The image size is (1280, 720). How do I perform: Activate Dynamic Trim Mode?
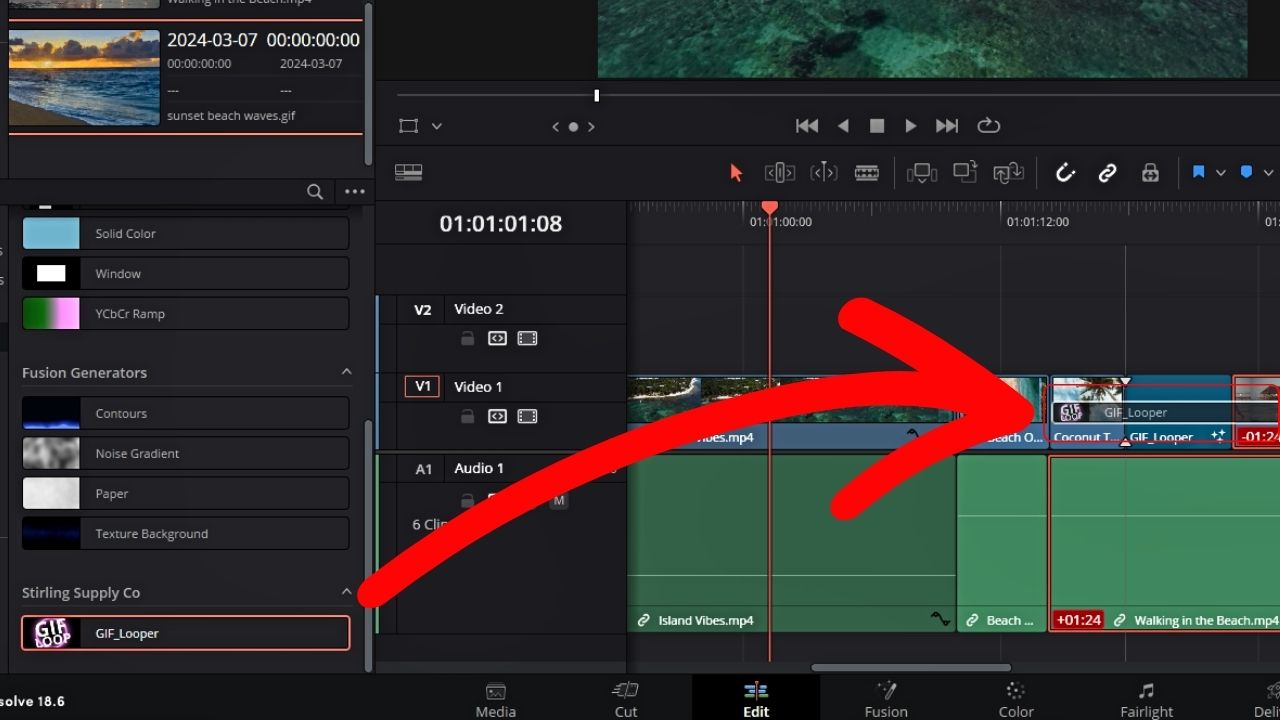(824, 172)
